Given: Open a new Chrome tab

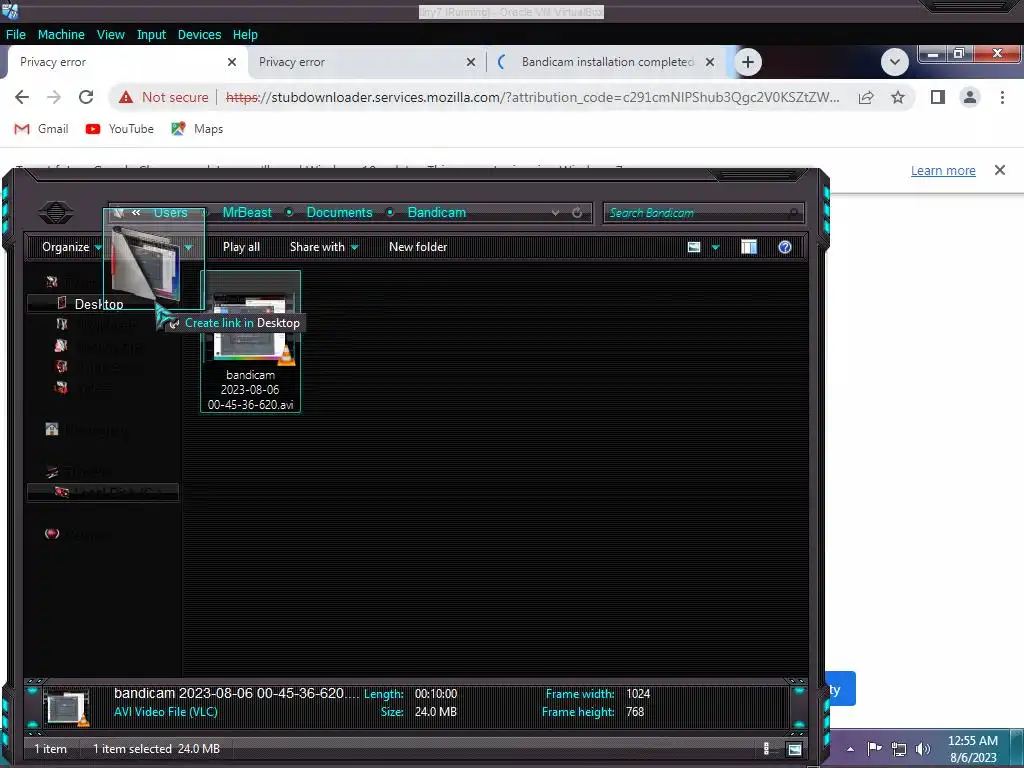Looking at the screenshot, I should pos(748,62).
